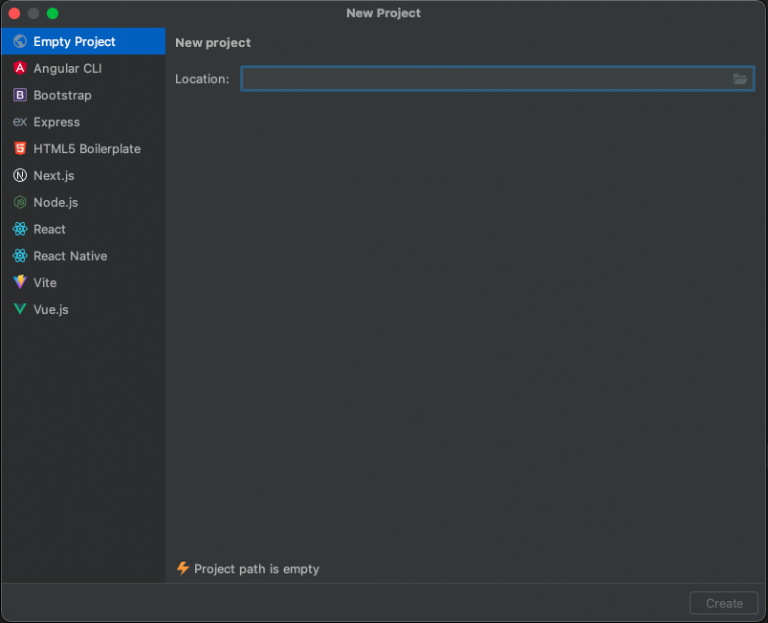Screen dimensions: 768x623
Task: Click the orange warning bolt icon
Action: [x=183, y=568]
